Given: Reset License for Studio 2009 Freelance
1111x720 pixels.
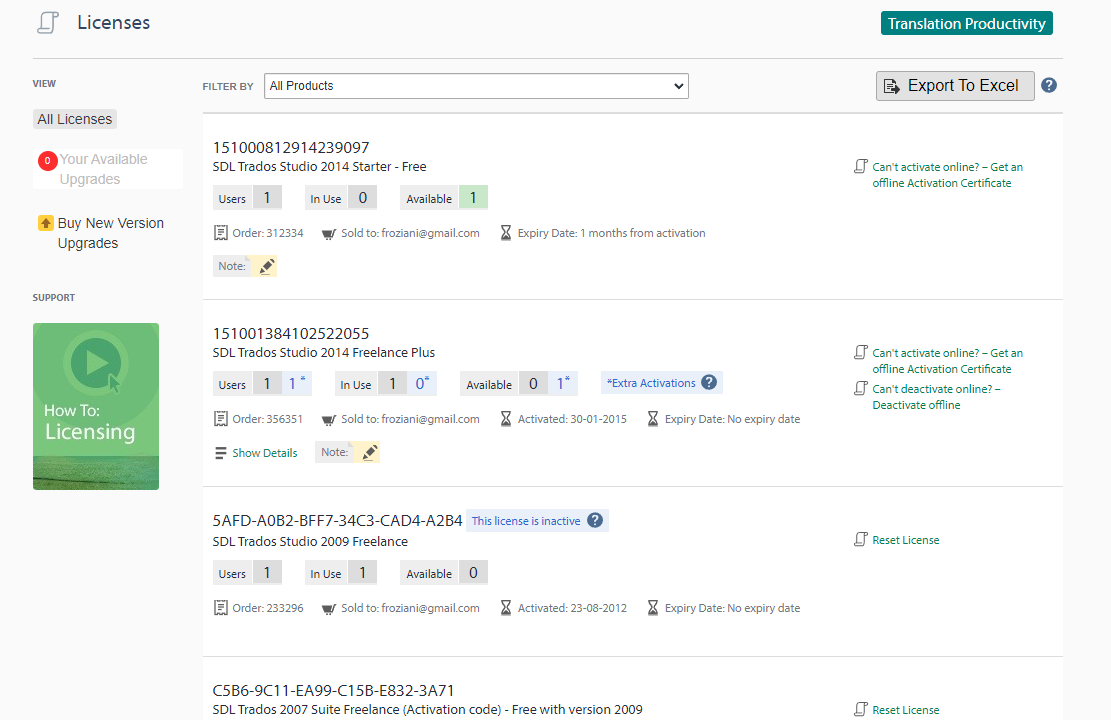Looking at the screenshot, I should [905, 540].
